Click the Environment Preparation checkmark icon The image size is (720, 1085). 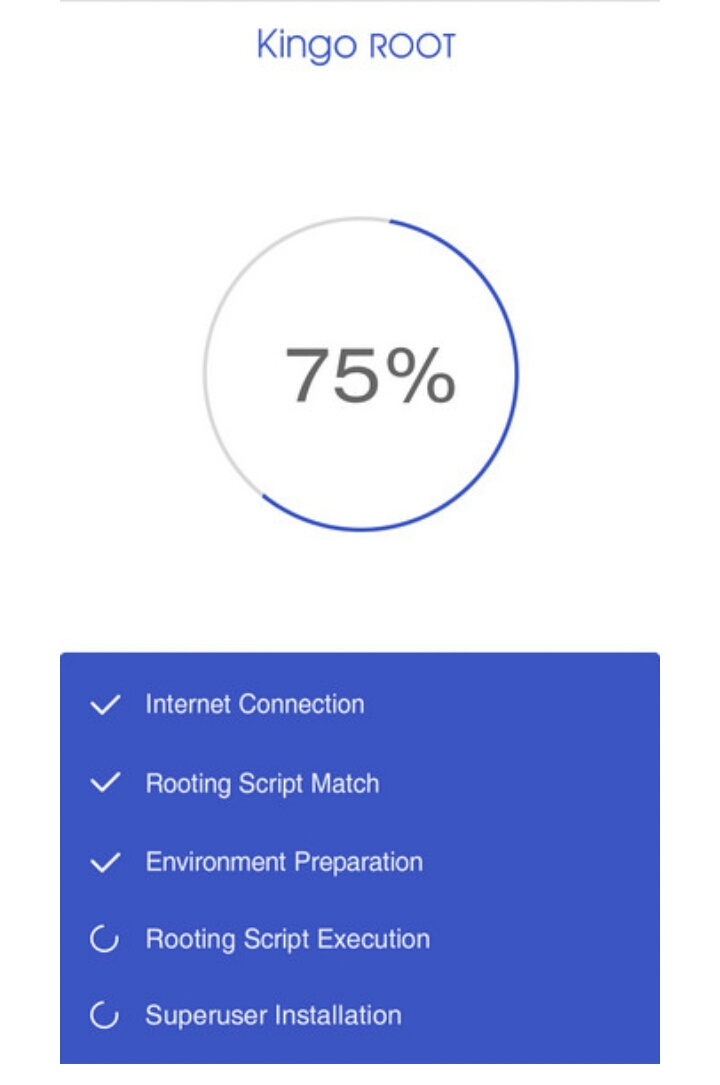click(105, 862)
